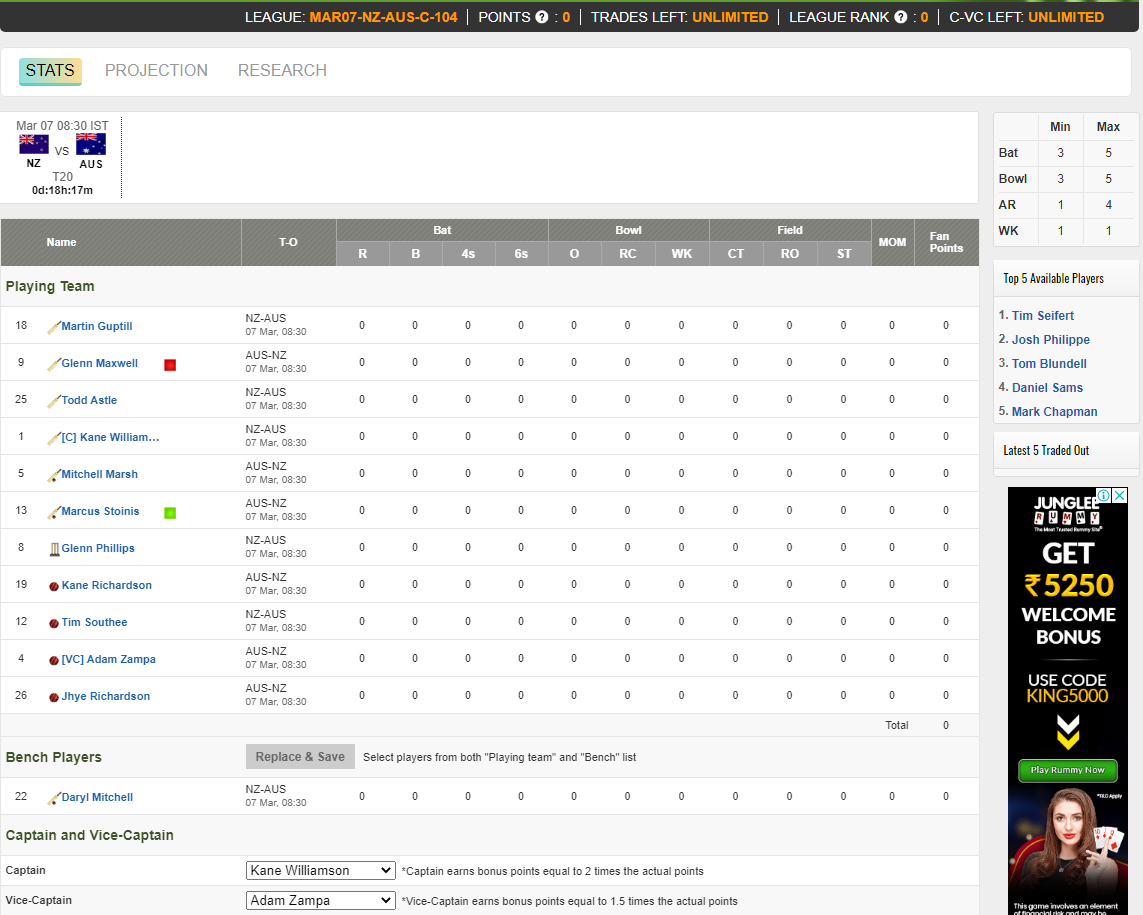Click the green marker beside Marcus Stoinis

pyautogui.click(x=170, y=513)
